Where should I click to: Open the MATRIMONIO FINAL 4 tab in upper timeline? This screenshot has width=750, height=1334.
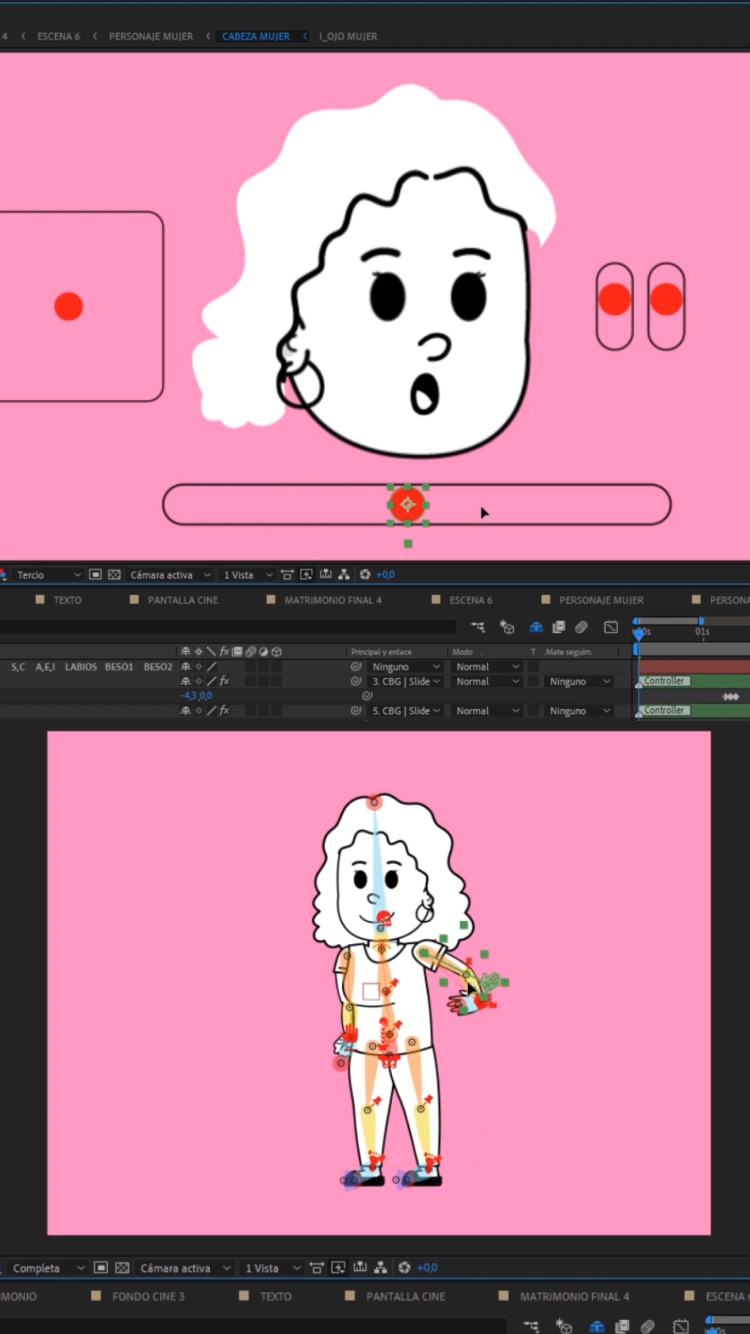click(x=332, y=600)
